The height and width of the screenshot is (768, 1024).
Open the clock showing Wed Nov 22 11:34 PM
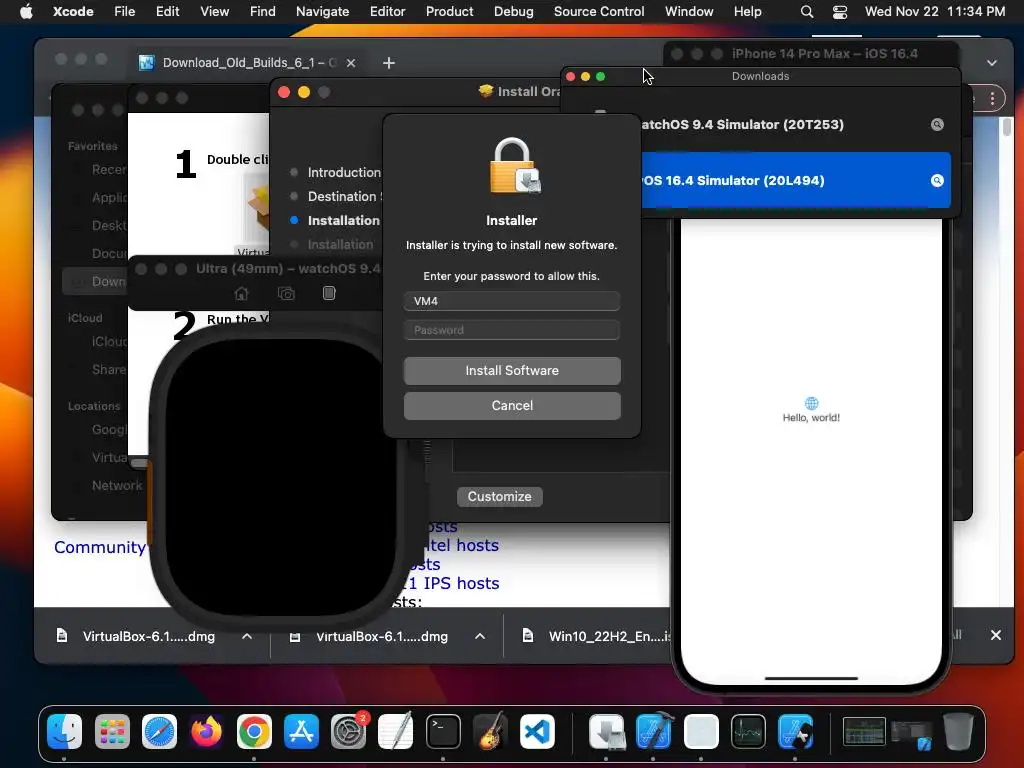(x=935, y=11)
